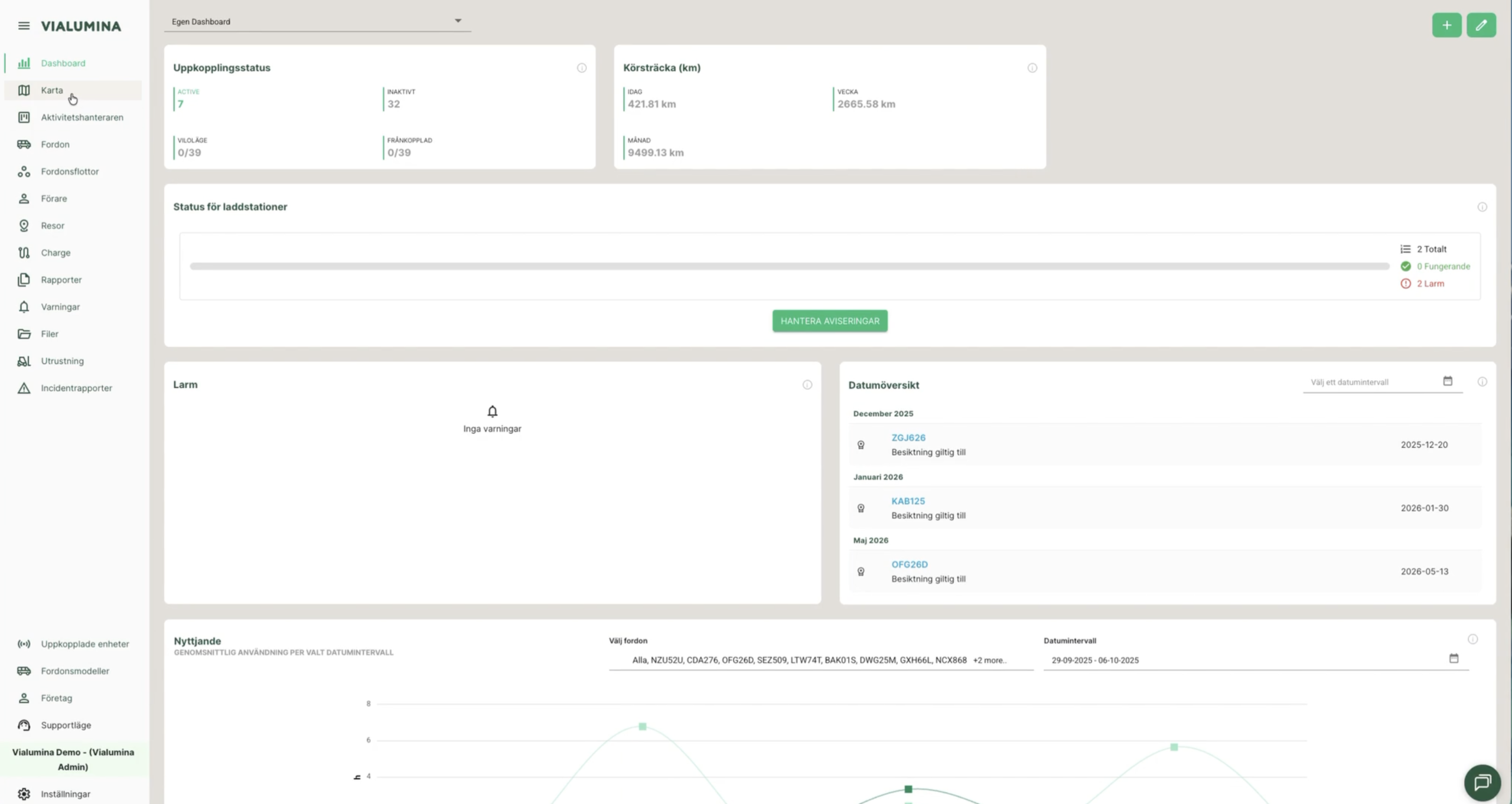Screen dimensions: 1512x804
Task: Click the Vialumina Demo company label
Action: 73,760
